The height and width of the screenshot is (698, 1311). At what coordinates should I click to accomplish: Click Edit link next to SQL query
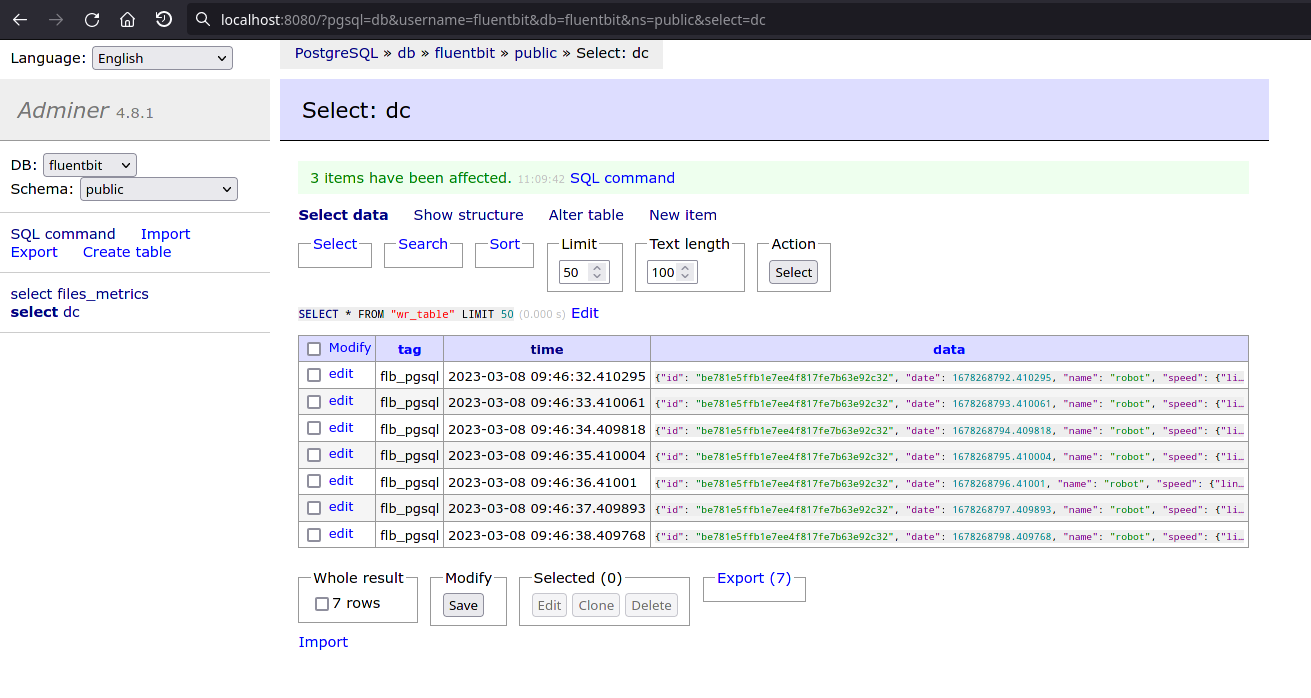click(x=585, y=313)
